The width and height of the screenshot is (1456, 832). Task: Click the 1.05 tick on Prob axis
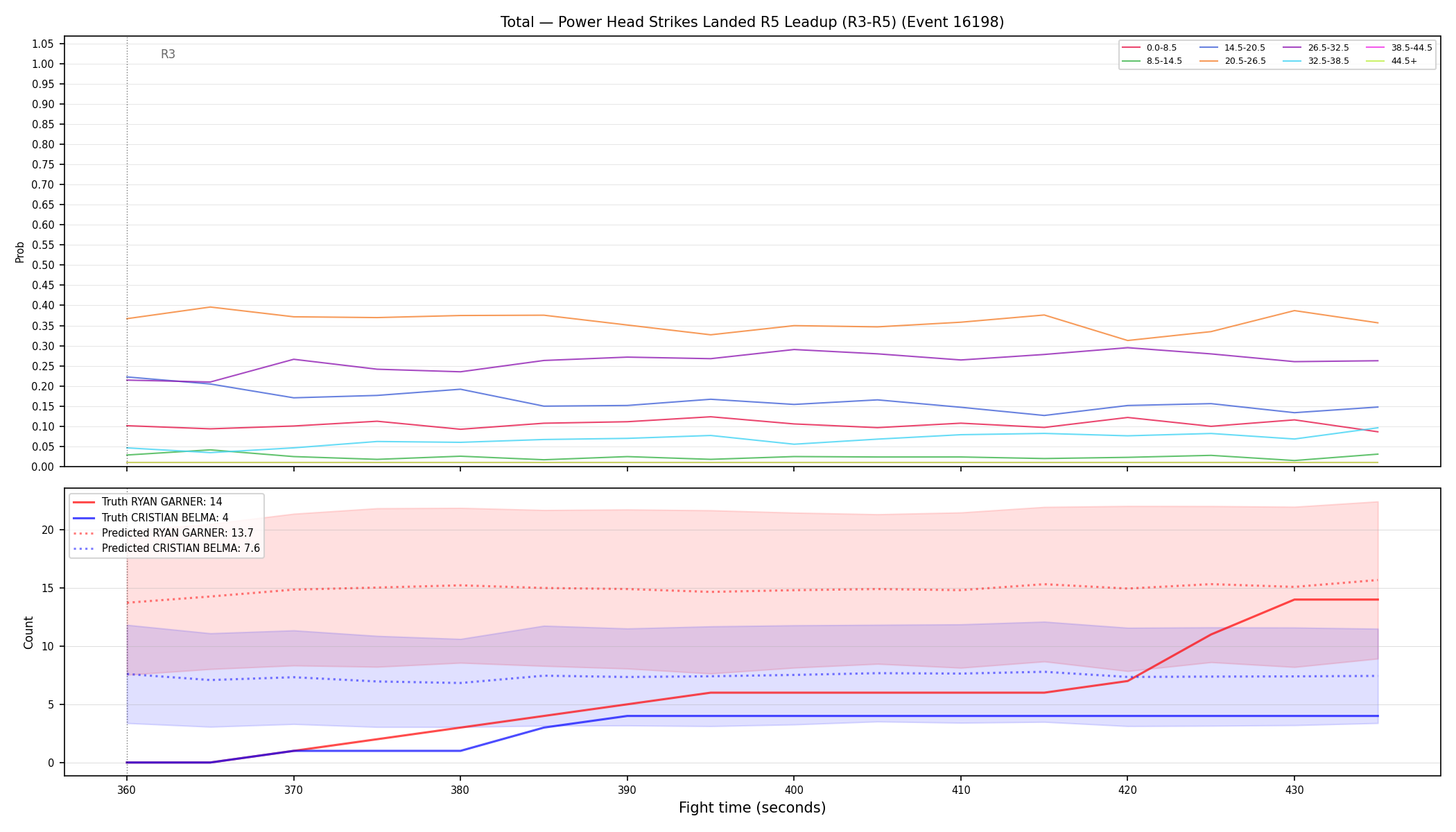pos(43,44)
